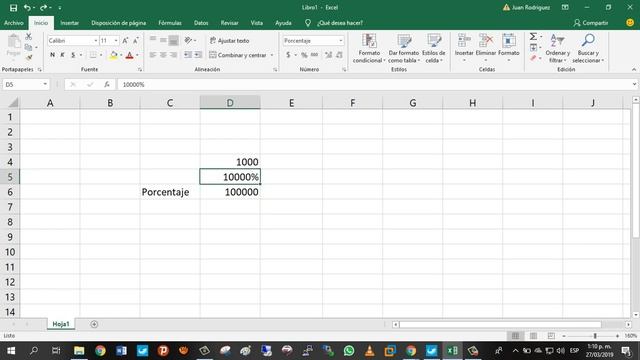Screen dimensions: 640x360
Task: Click the orientation text angle icon
Action: tap(188, 40)
